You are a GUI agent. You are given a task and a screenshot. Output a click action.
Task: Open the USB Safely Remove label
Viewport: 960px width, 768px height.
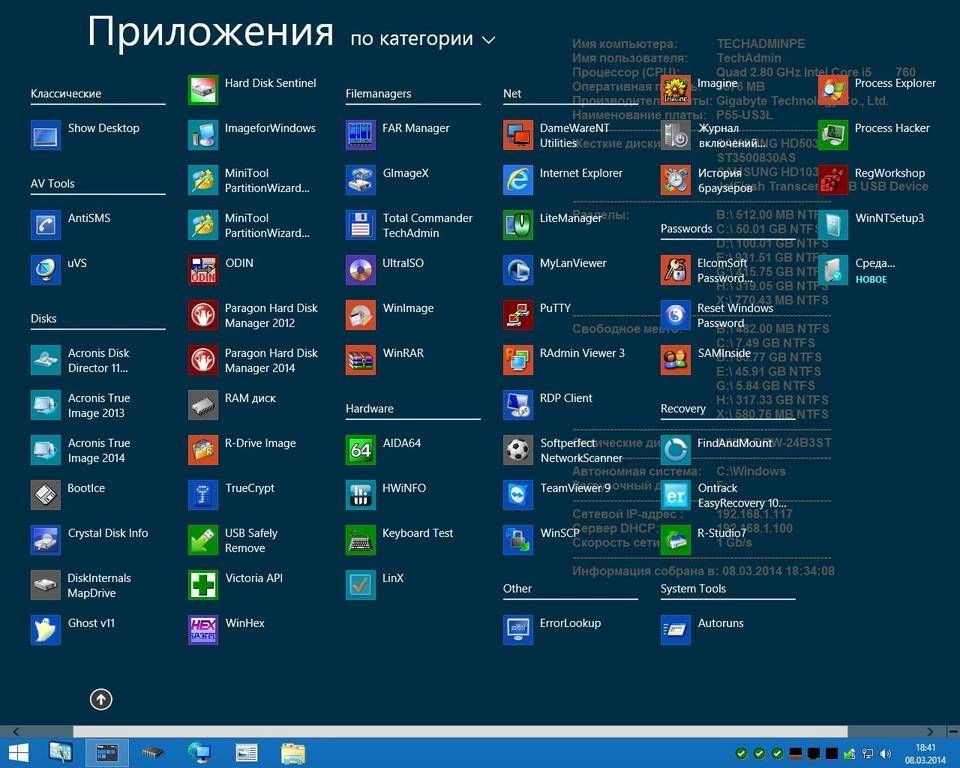point(251,540)
